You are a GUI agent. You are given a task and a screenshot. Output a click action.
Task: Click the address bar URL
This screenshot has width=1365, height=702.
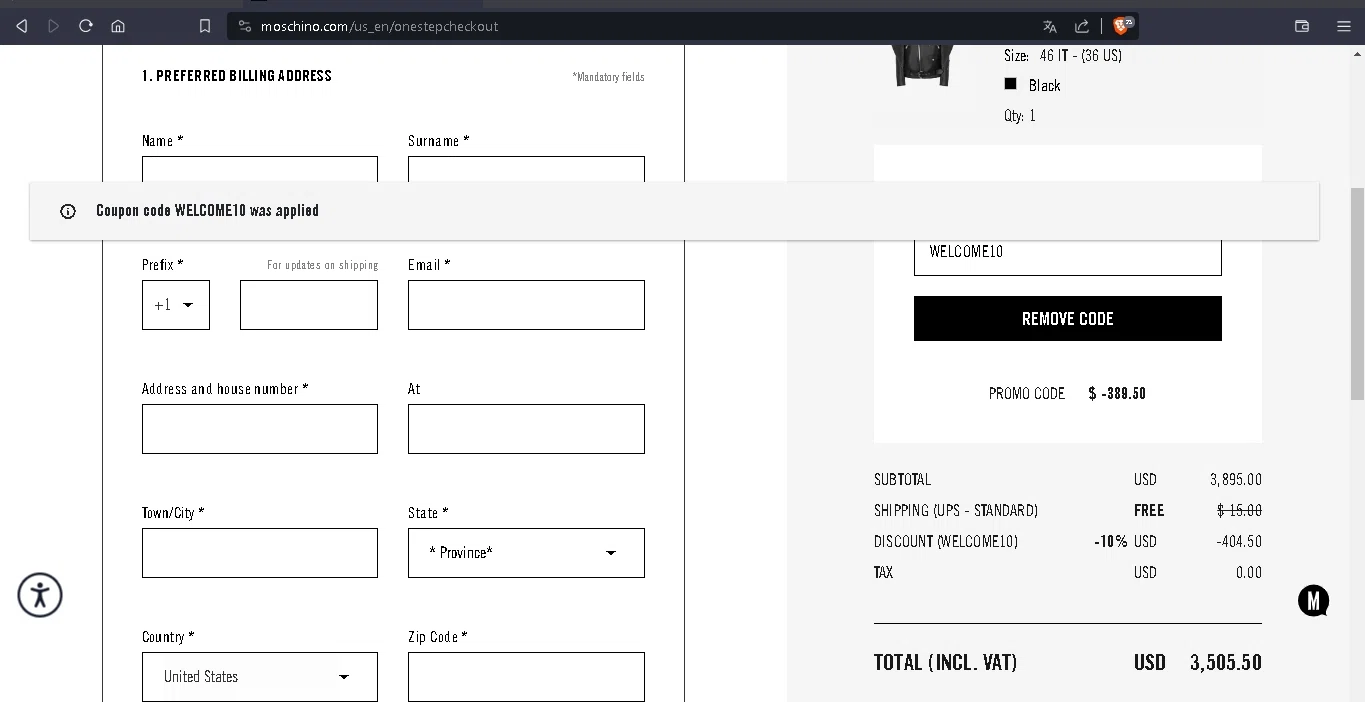pyautogui.click(x=379, y=26)
